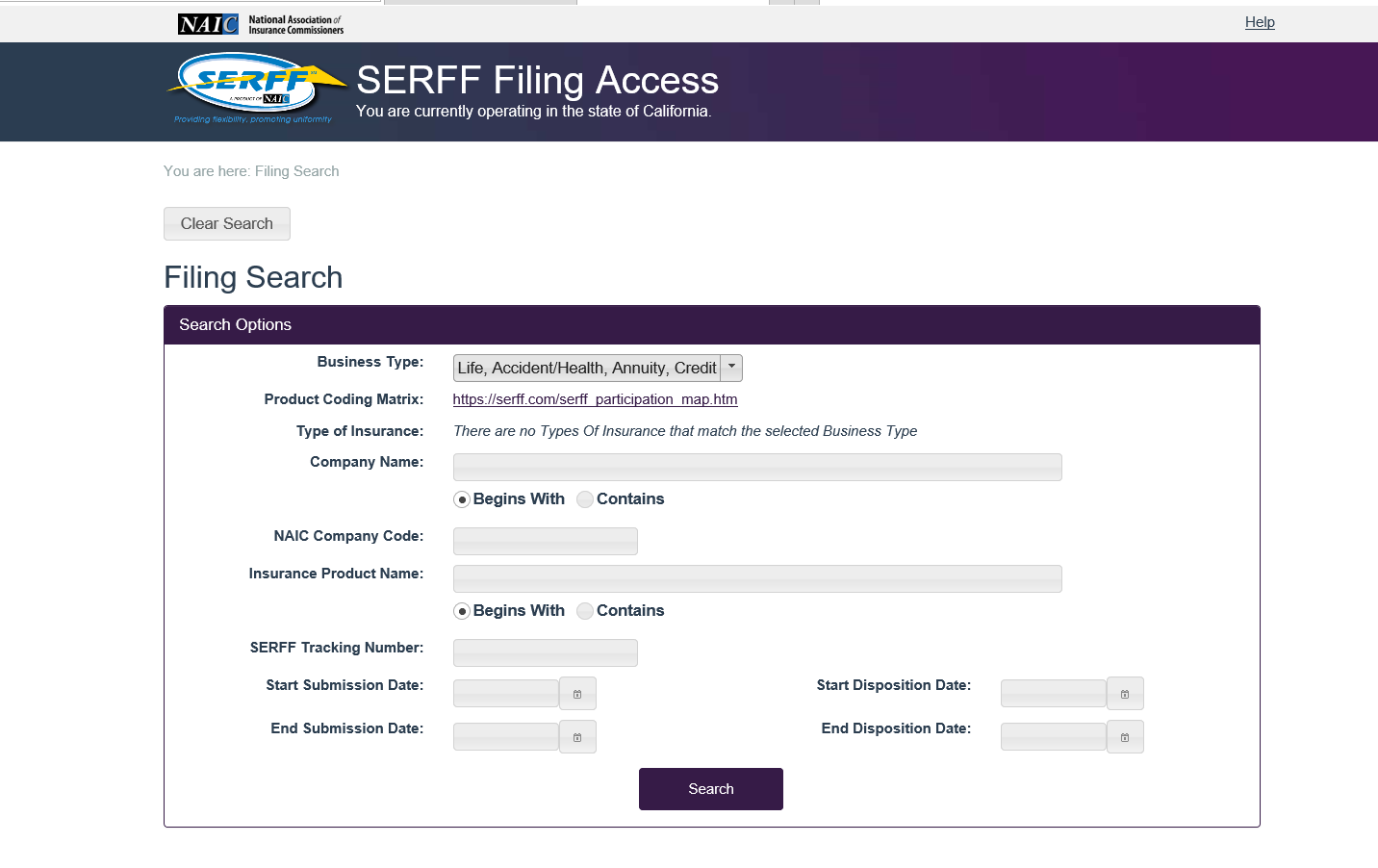
Task: Click the Start Submission Date input
Action: (x=506, y=694)
